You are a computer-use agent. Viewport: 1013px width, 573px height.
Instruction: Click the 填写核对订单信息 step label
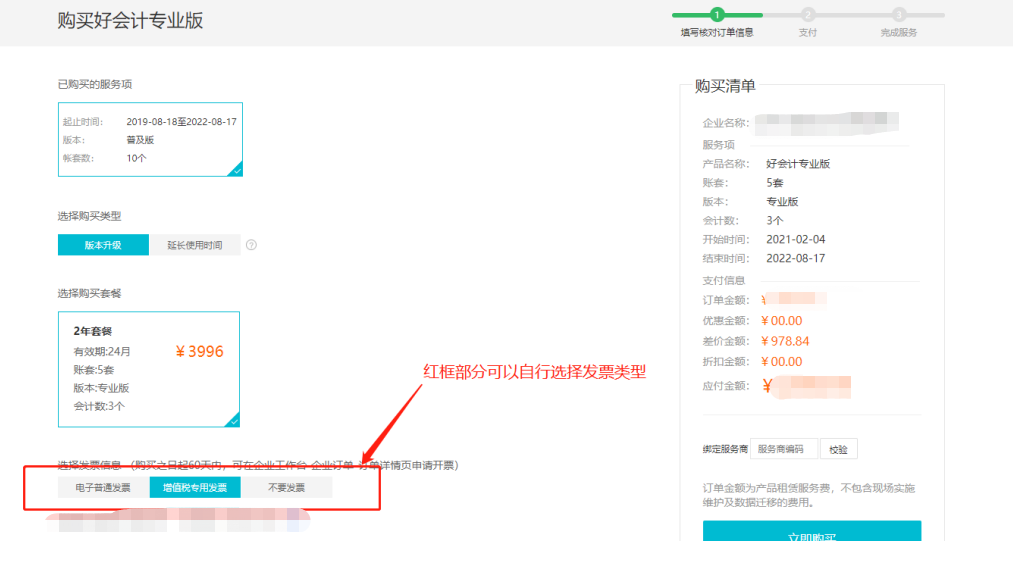coord(716,32)
